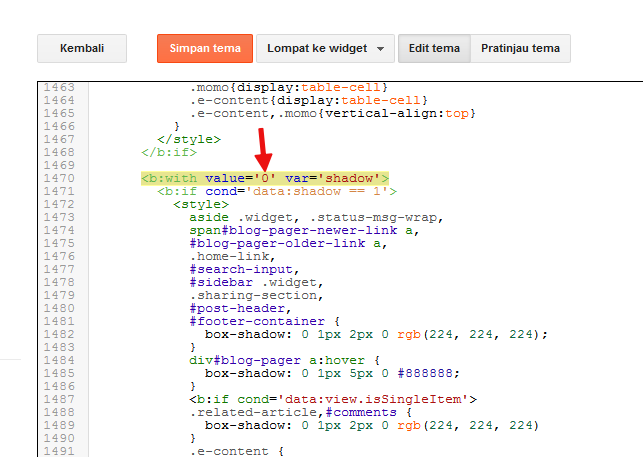
Task: Open the Lompat ke widget dropdown
Action: point(325,48)
